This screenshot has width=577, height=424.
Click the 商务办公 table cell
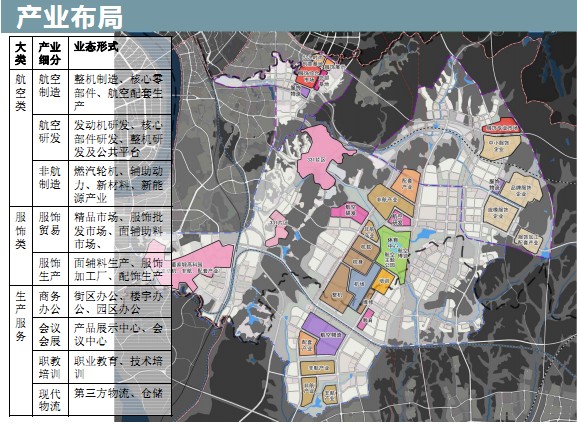(x=50, y=301)
